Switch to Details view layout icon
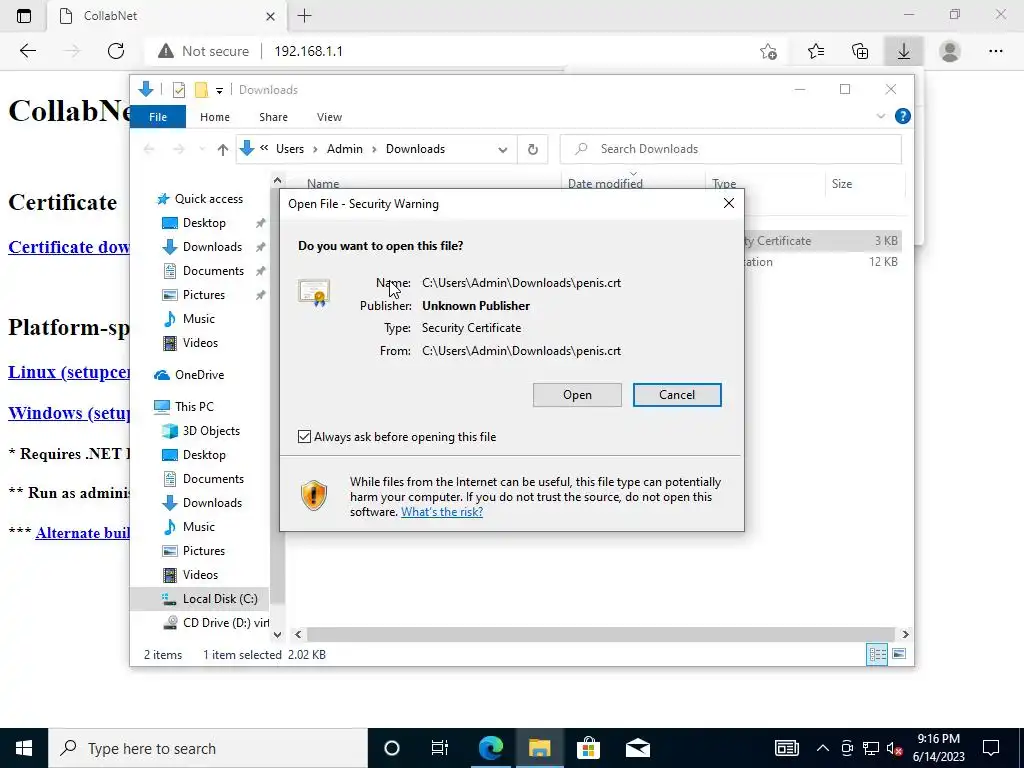This screenshot has height=768, width=1024. (x=877, y=654)
